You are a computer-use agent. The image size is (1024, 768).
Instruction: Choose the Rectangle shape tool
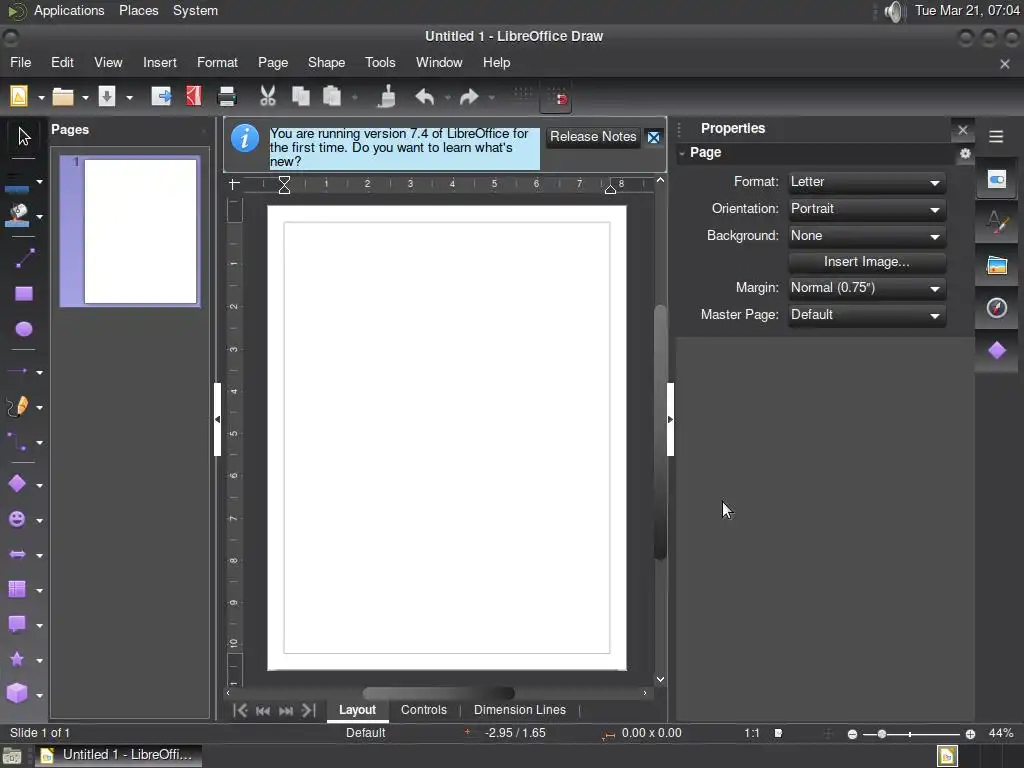pyautogui.click(x=24, y=294)
